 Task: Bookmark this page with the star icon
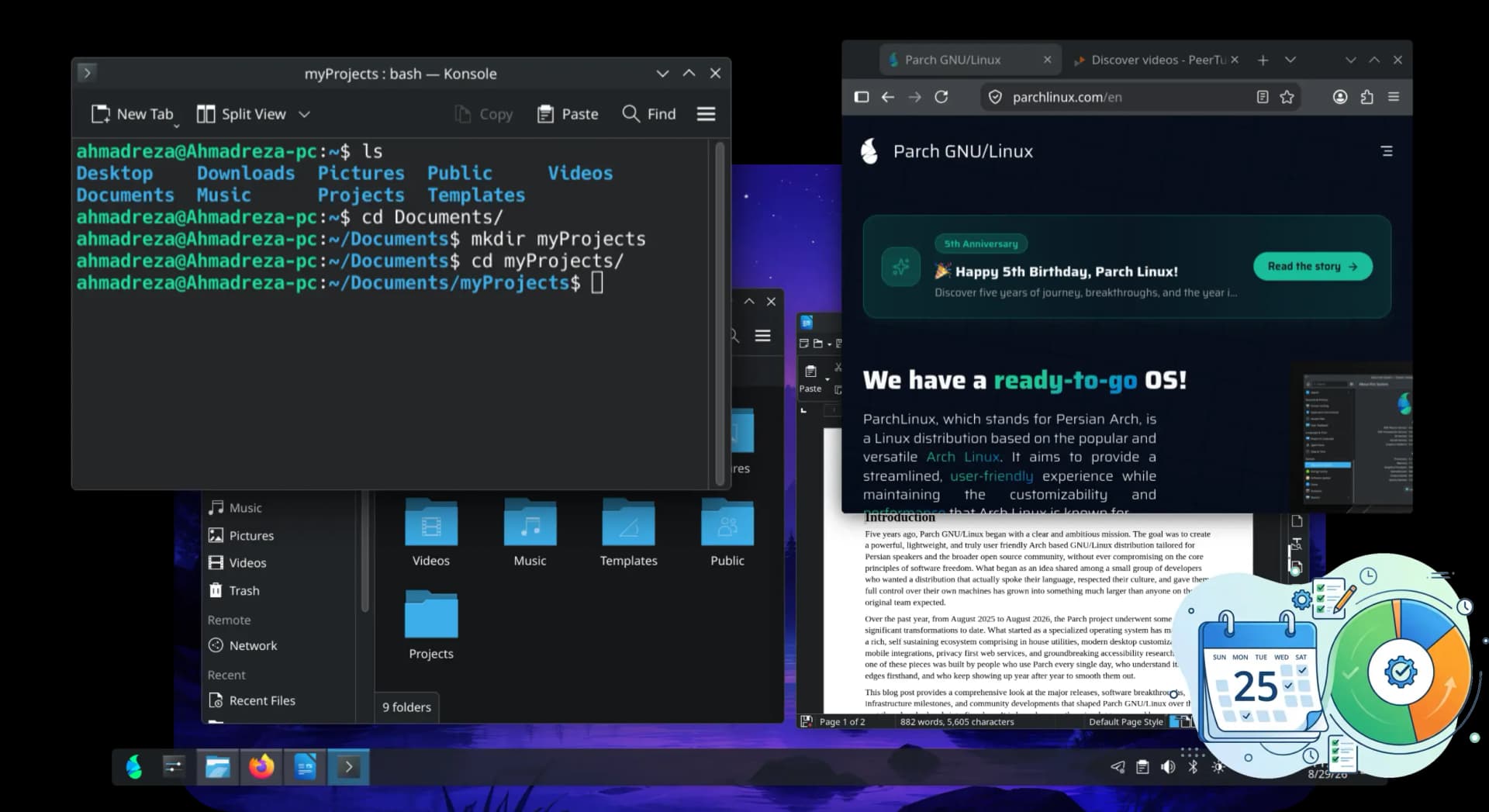tap(1287, 97)
